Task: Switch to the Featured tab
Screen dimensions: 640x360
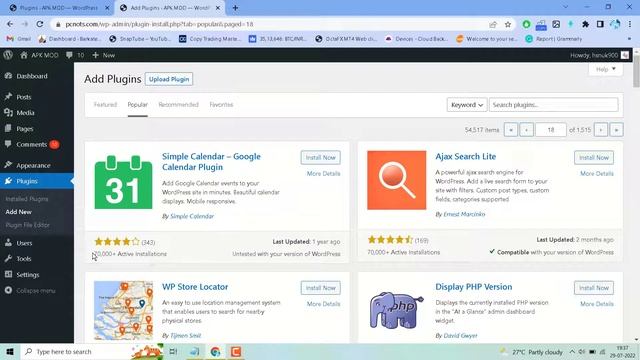Action: [x=105, y=104]
